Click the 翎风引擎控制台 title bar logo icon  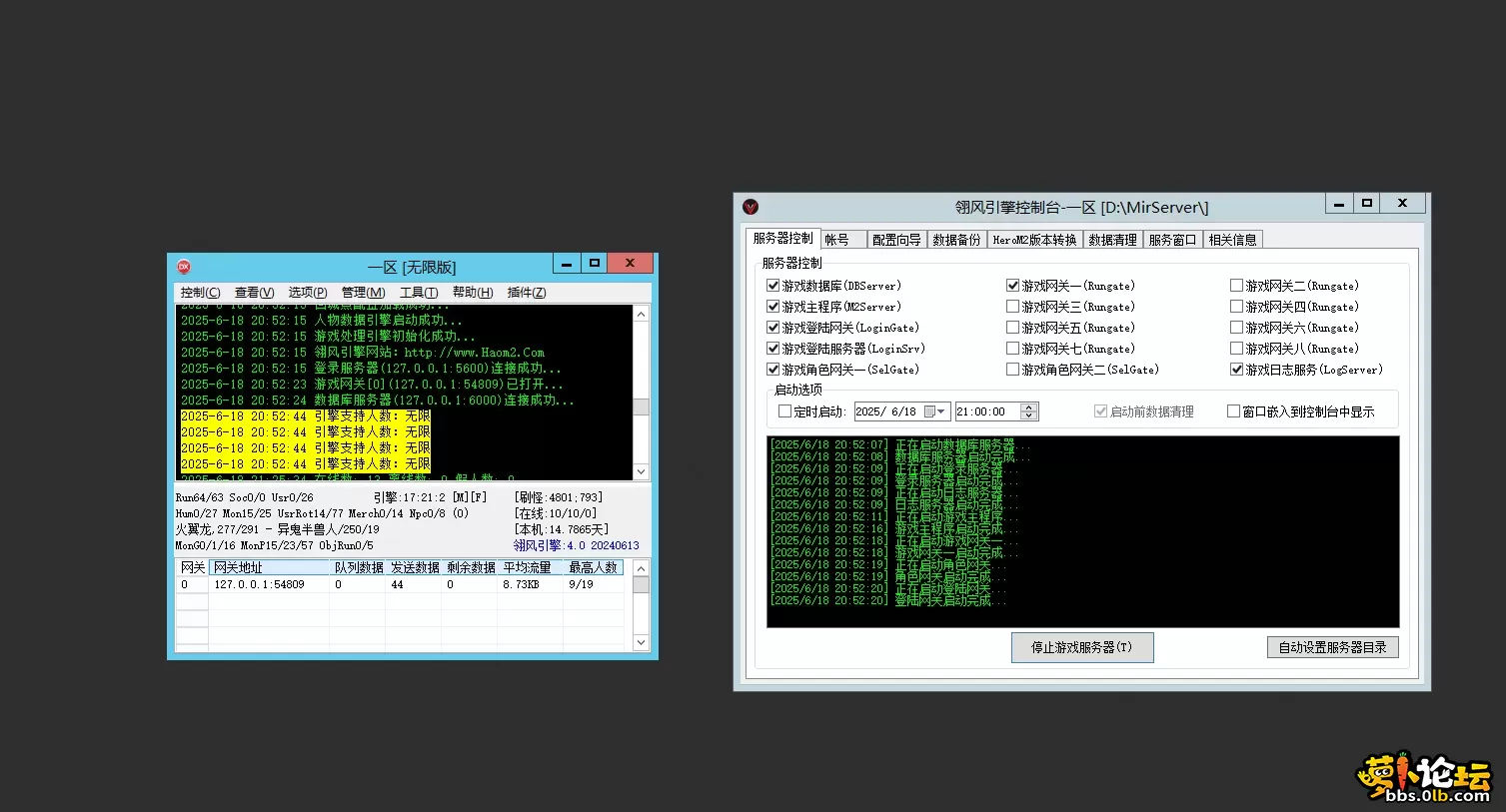coord(751,207)
